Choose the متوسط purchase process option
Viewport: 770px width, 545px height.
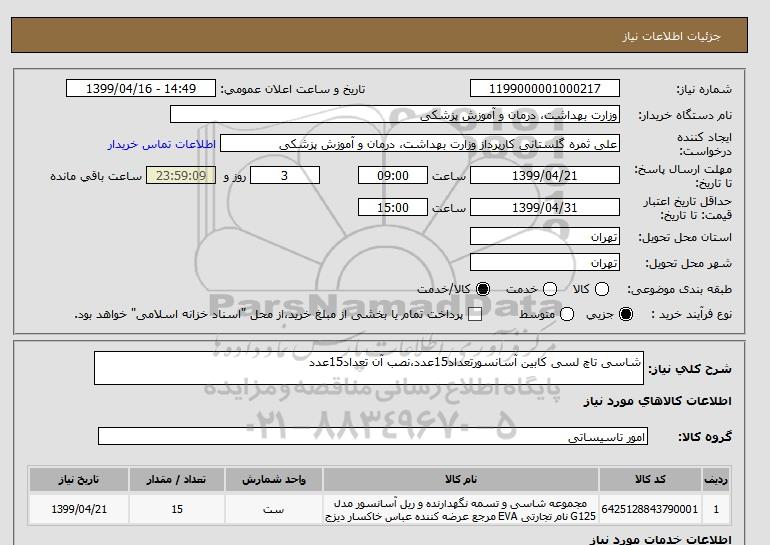point(567,314)
